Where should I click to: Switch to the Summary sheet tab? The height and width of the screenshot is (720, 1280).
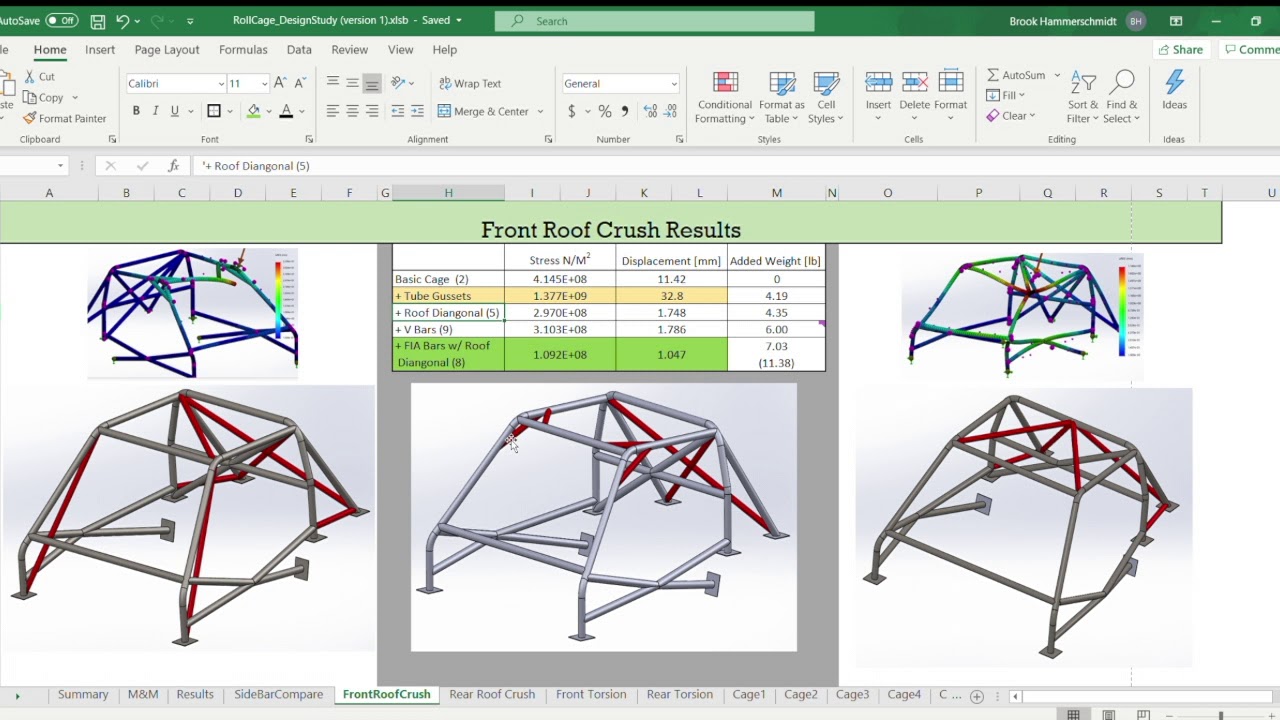click(83, 694)
